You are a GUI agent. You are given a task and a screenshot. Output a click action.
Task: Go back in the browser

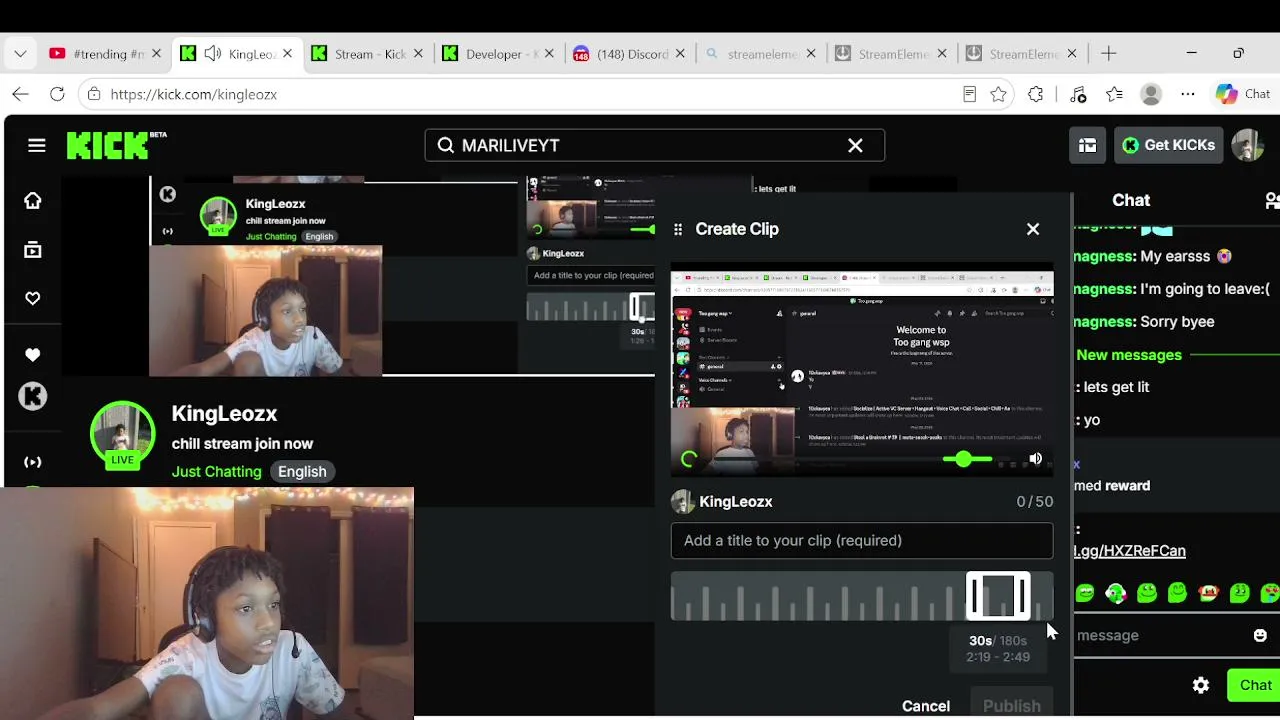[x=21, y=94]
